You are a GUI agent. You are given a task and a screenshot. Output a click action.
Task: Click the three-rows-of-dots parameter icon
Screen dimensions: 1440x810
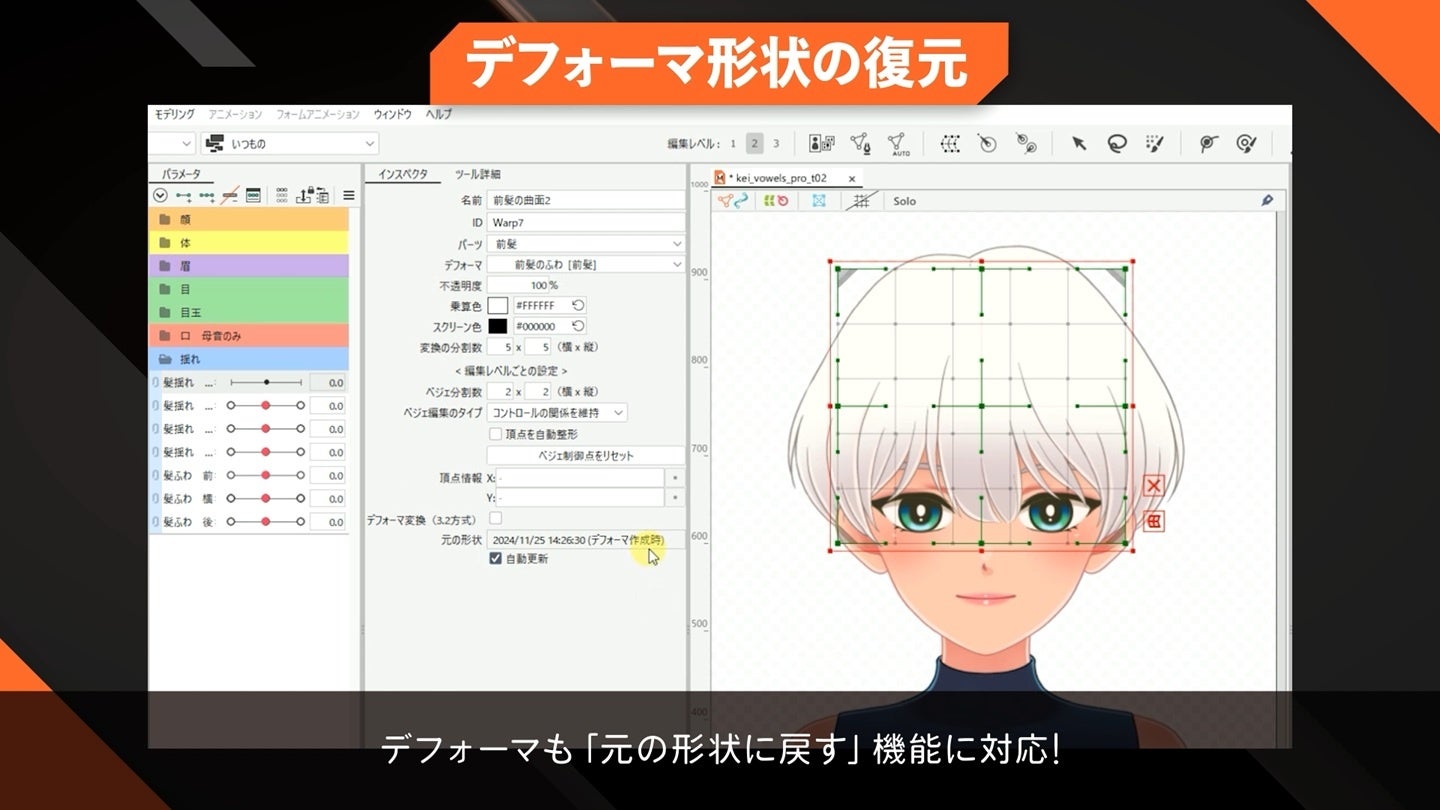coord(282,195)
